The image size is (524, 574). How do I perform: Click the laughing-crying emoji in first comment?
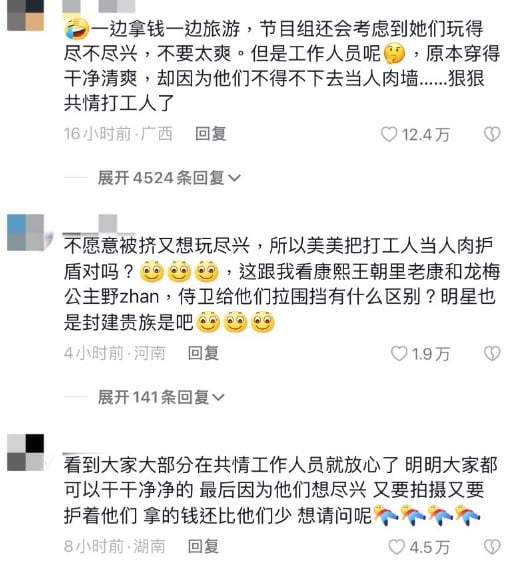77,29
